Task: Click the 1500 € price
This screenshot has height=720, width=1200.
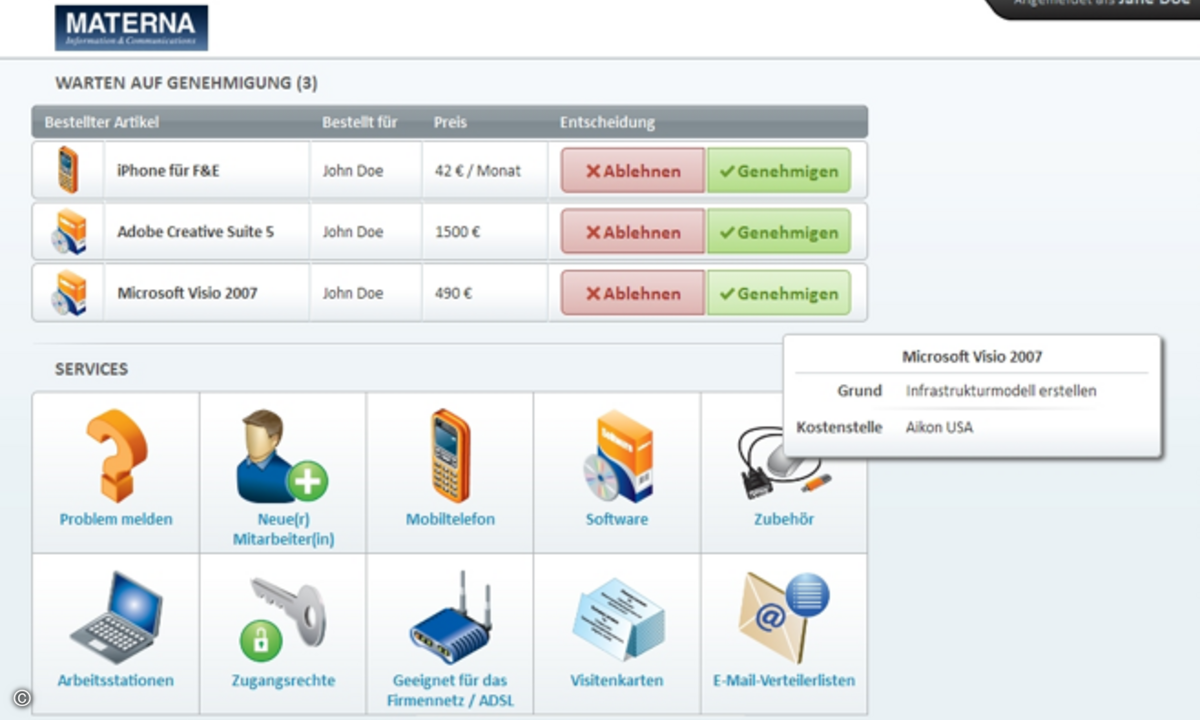Action: pos(457,232)
